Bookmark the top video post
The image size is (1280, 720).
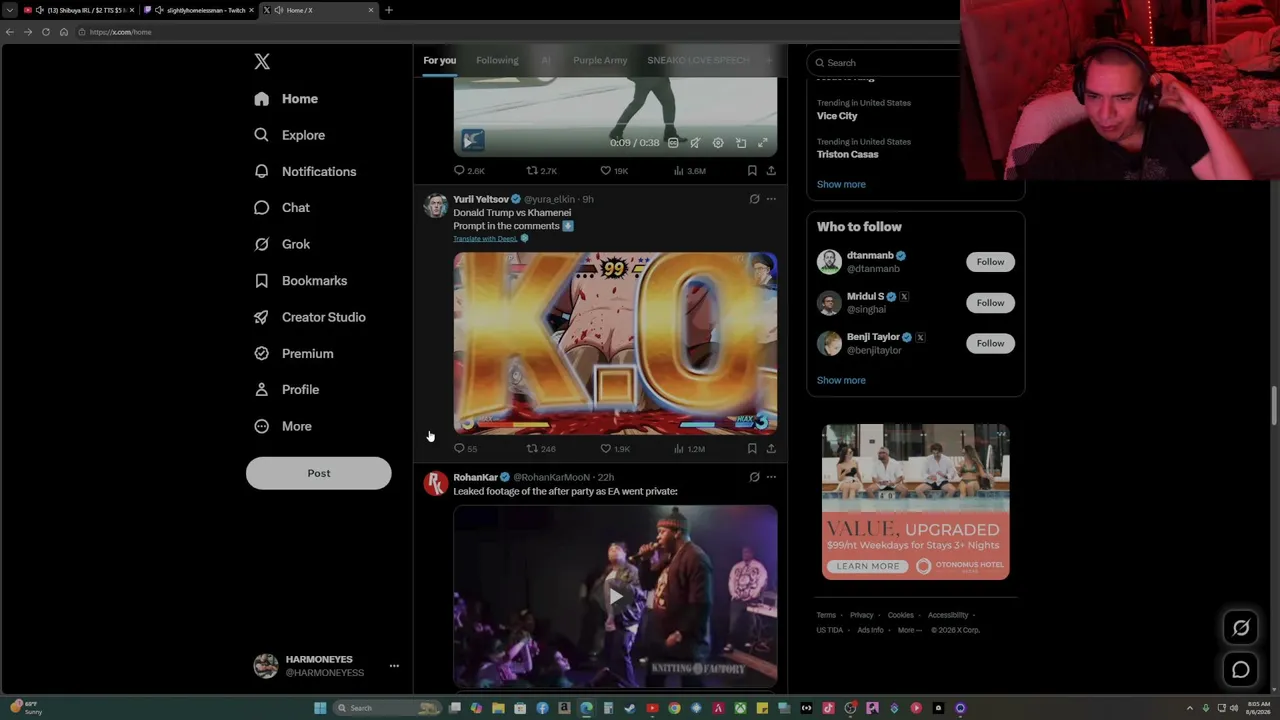(x=752, y=171)
